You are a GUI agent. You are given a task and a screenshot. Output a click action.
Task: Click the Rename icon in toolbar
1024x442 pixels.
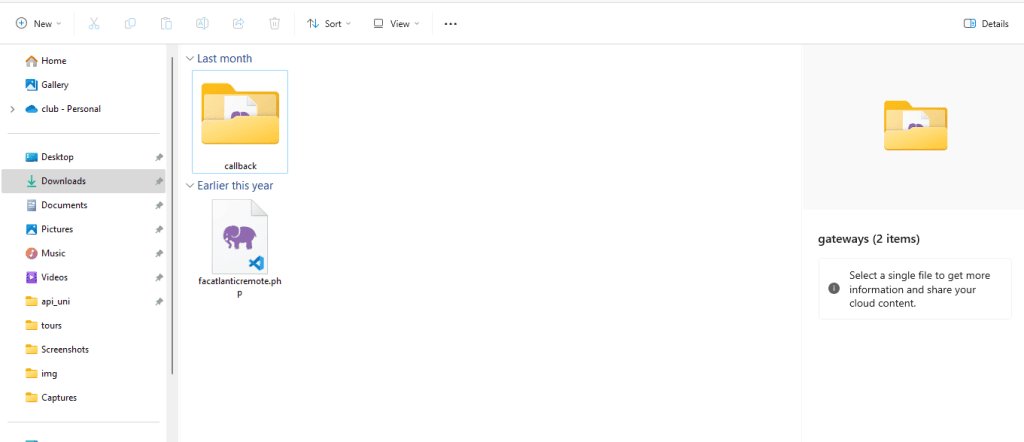click(202, 24)
